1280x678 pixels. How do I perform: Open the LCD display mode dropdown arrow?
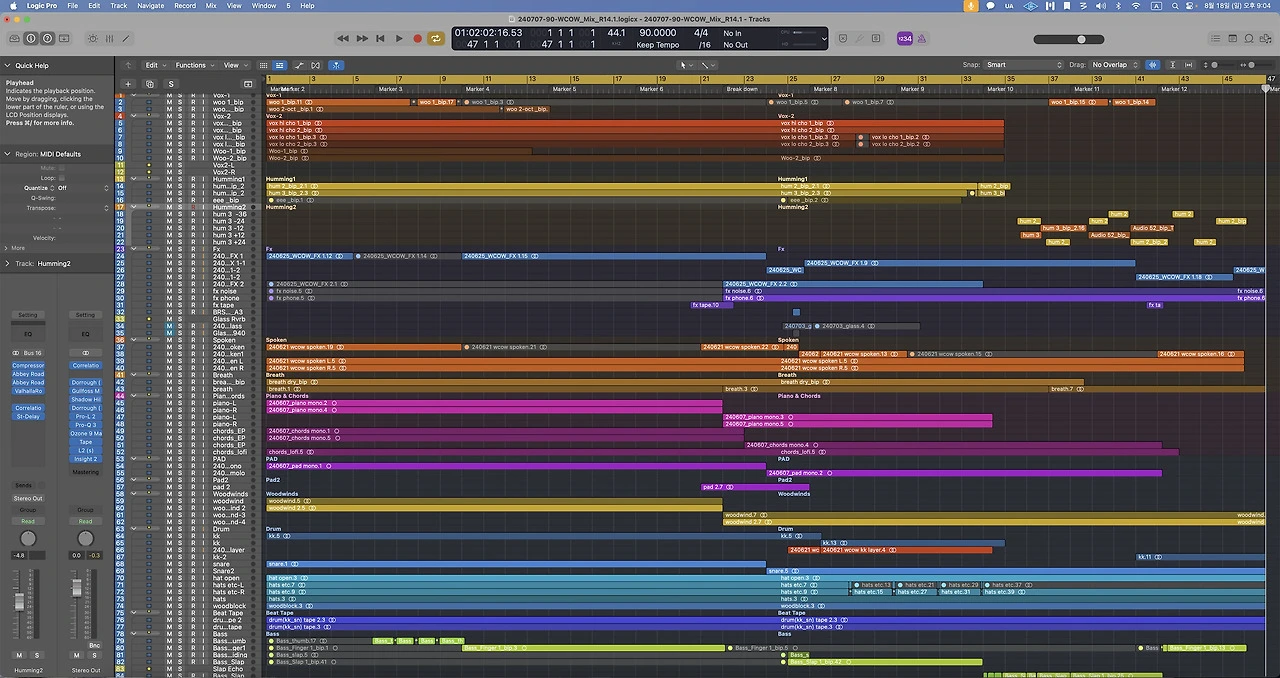824,39
